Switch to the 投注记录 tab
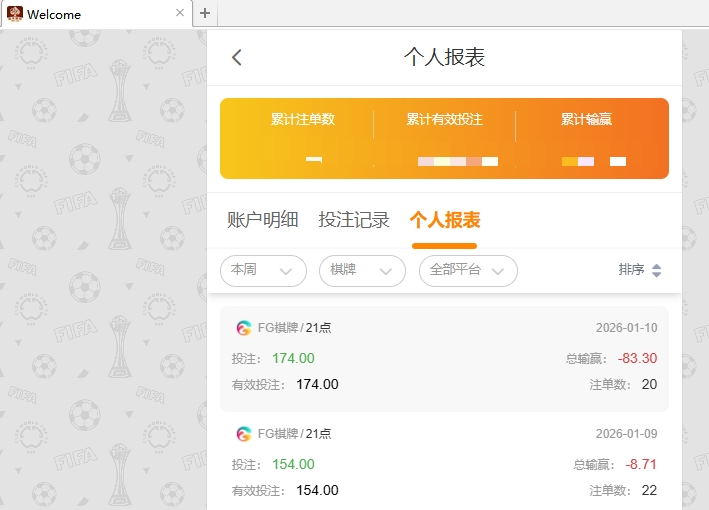Screen dimensions: 709x510 (354, 220)
